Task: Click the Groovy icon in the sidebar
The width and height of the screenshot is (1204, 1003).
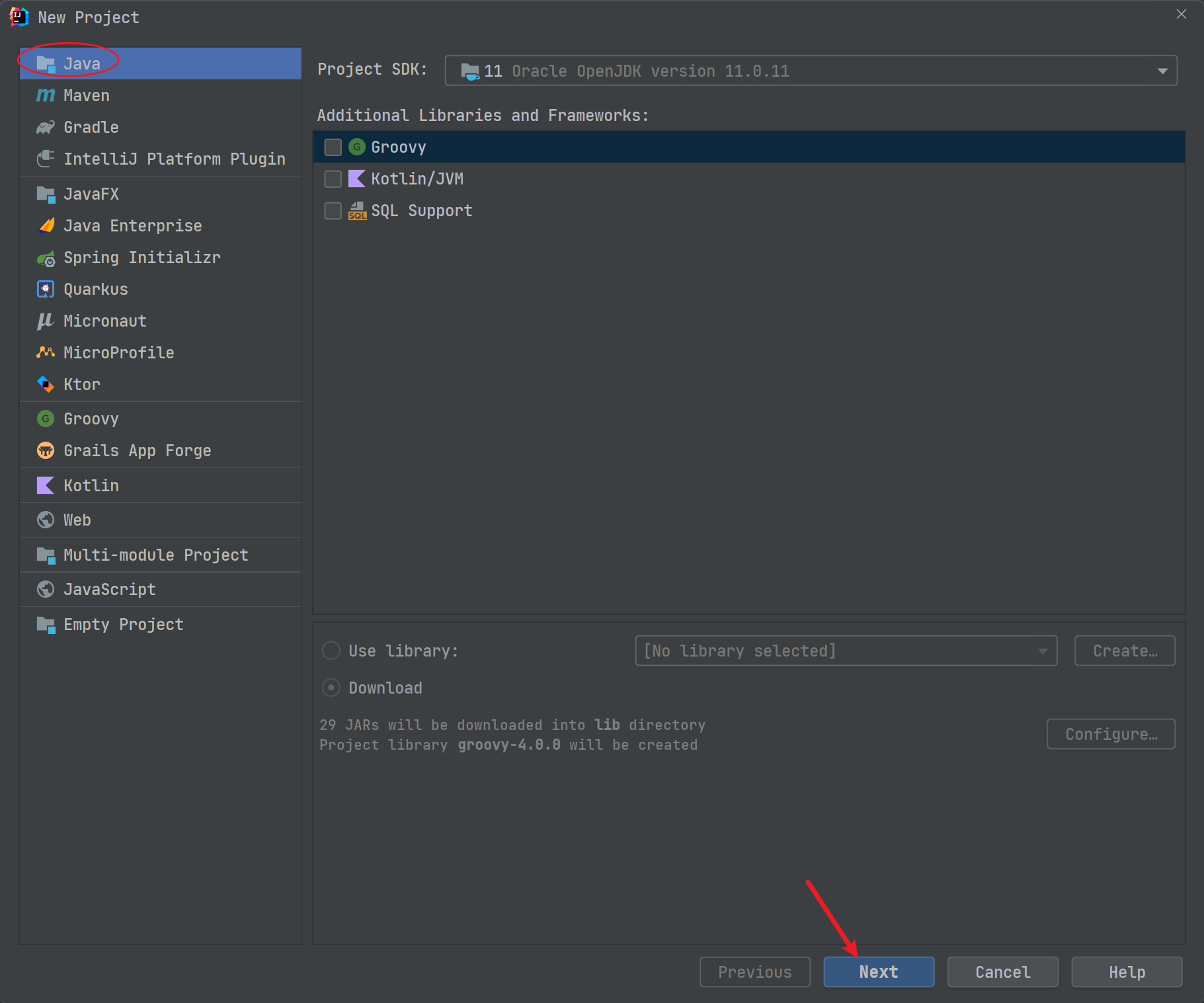Action: pyautogui.click(x=46, y=419)
